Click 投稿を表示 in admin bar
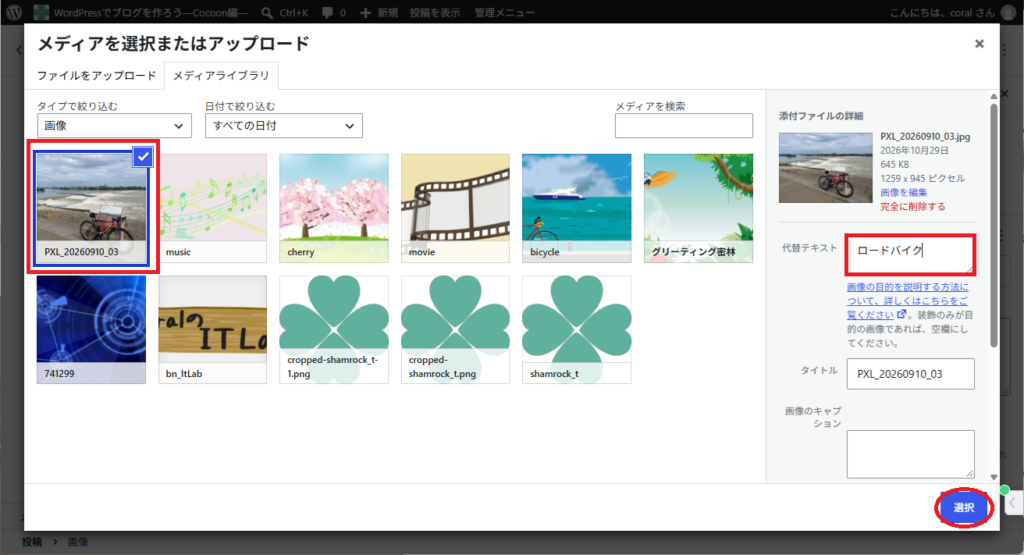This screenshot has width=1024, height=555. (435, 12)
